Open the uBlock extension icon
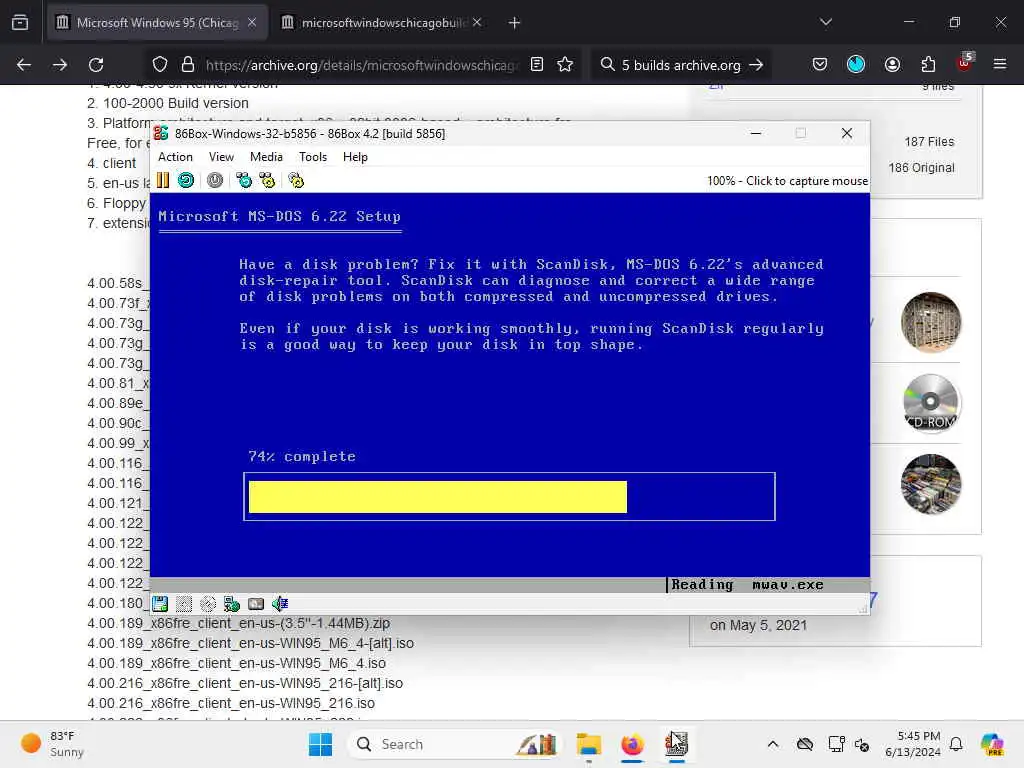Screen dimensions: 1024x768 [x=965, y=63]
